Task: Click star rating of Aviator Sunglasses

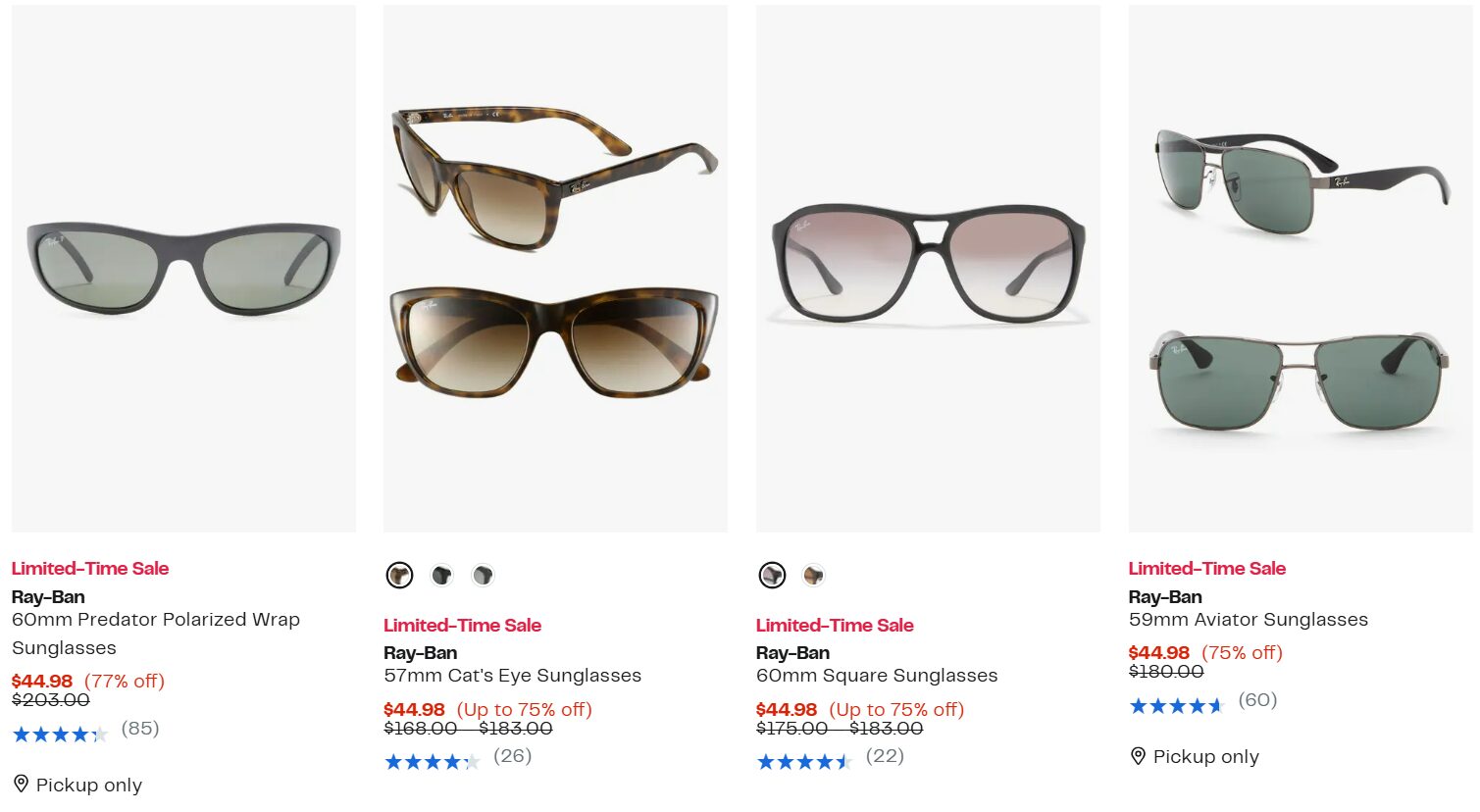Action: (1176, 706)
